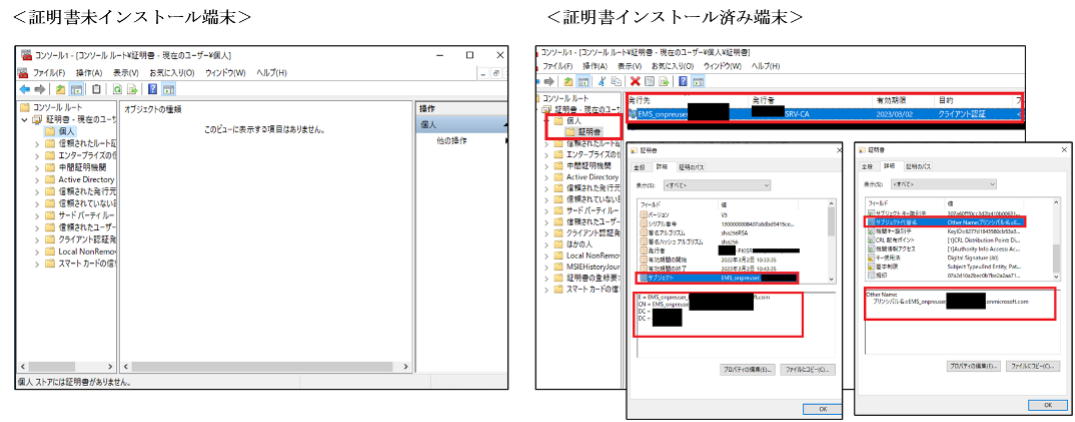The width and height of the screenshot is (1075, 422).
Task: Click Copy icon in right console toolbar
Action: click(x=615, y=81)
